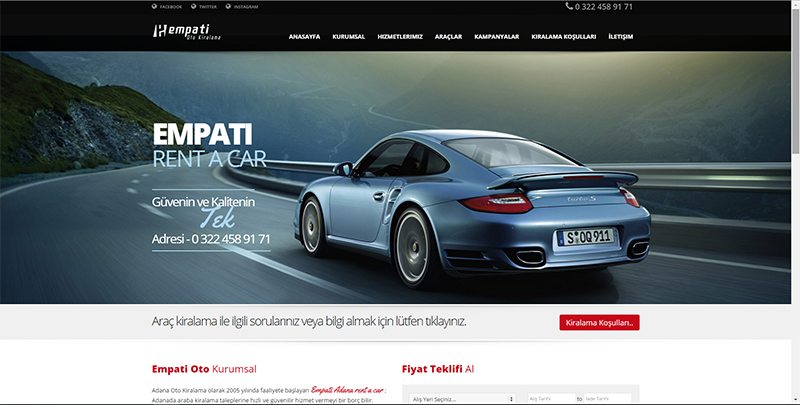Screen dimensions: 800x405
Task: Click the phone icon in the header
Action: (569, 6)
